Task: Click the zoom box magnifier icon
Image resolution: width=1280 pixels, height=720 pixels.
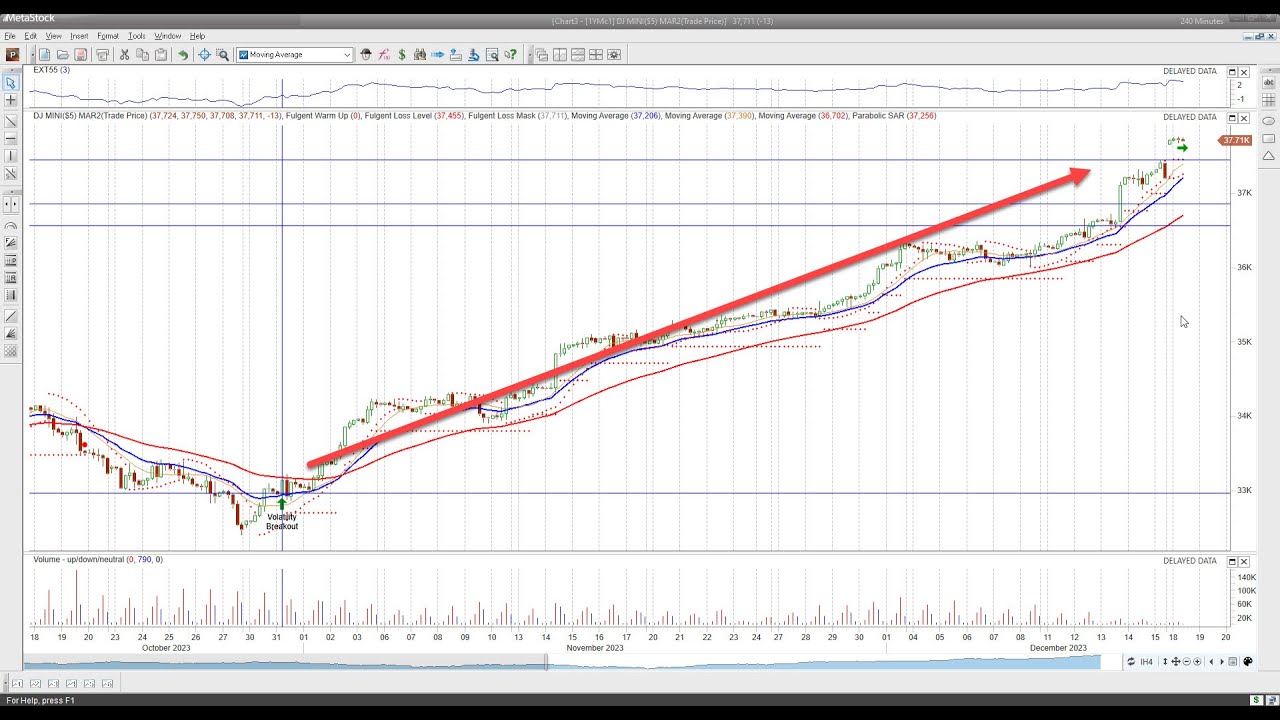Action: (x=222, y=55)
